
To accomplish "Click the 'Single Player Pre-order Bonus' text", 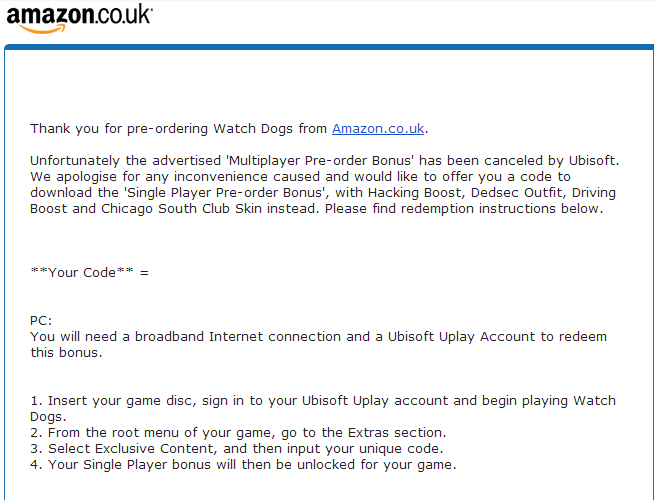I will pyautogui.click(x=226, y=193).
